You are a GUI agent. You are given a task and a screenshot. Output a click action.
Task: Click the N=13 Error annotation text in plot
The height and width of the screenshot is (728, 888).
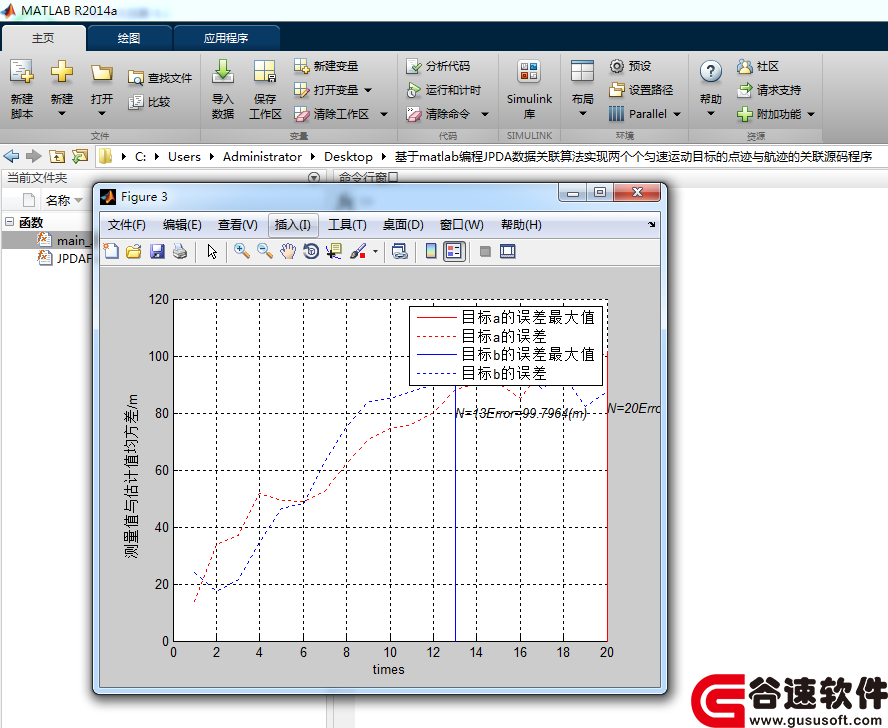521,414
